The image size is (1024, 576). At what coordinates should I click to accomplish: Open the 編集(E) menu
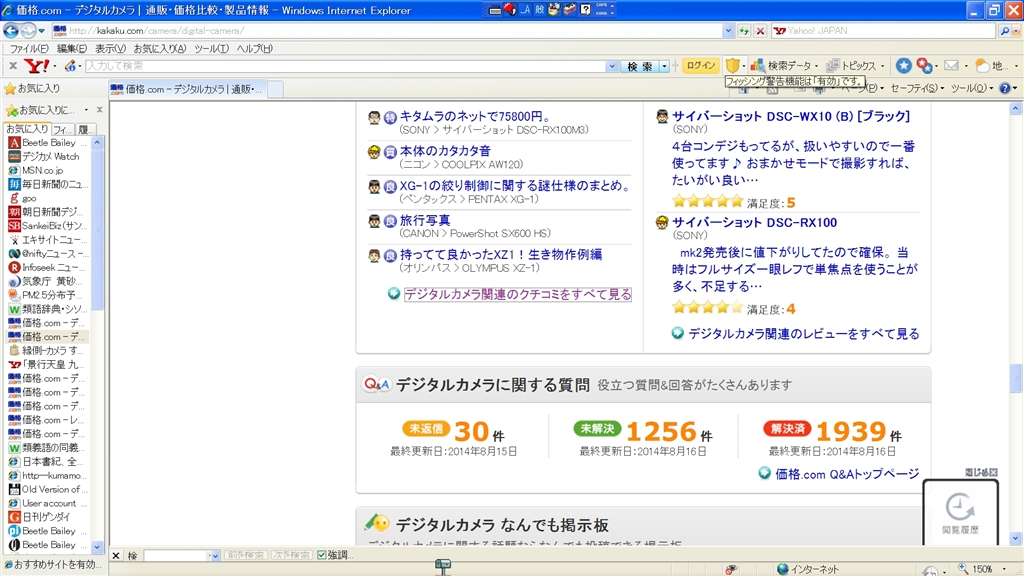coord(72,48)
